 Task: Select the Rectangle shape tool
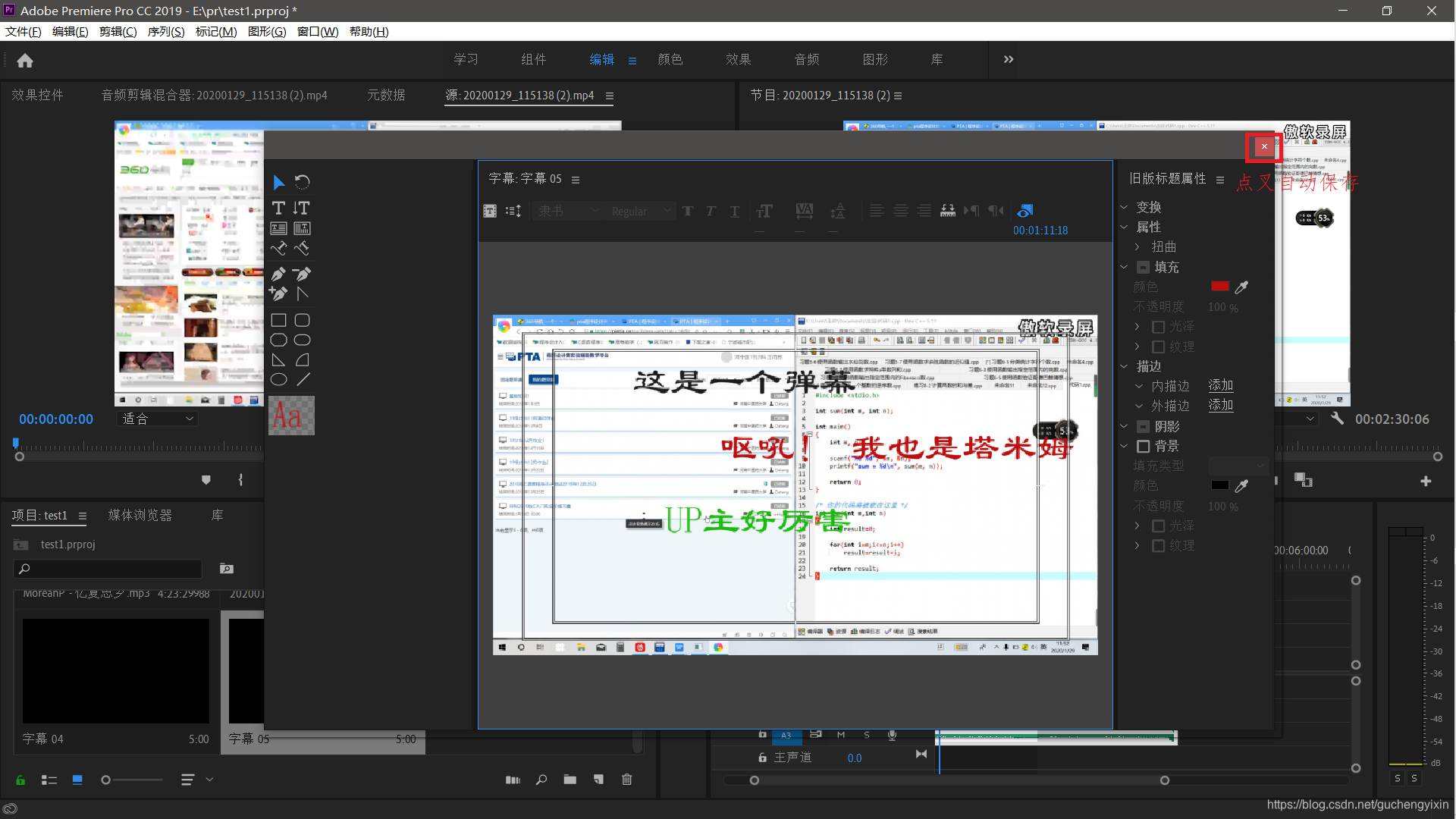coord(278,320)
